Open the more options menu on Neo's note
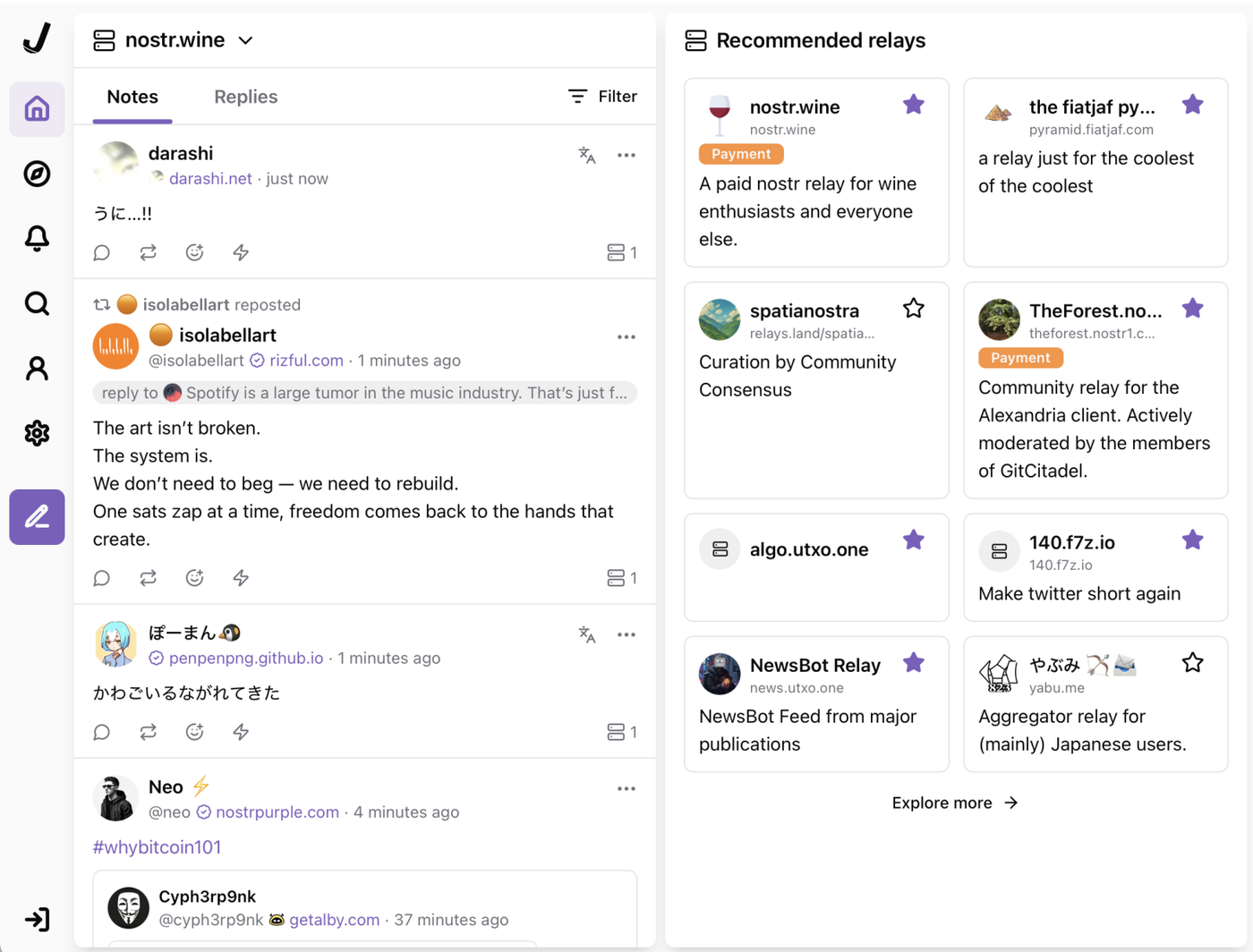1253x952 pixels. pos(626,789)
